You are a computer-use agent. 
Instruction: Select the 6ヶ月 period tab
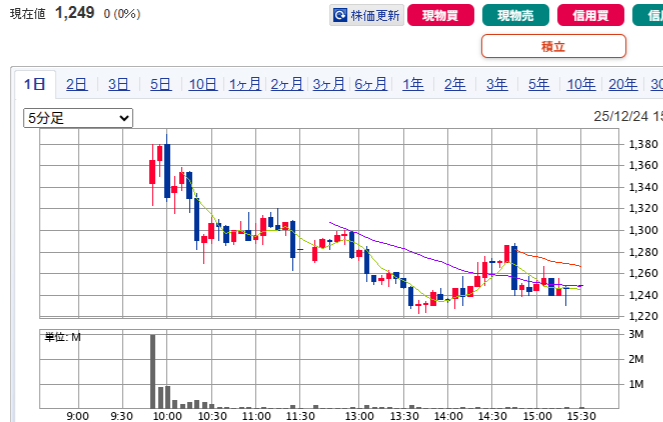pos(371,84)
